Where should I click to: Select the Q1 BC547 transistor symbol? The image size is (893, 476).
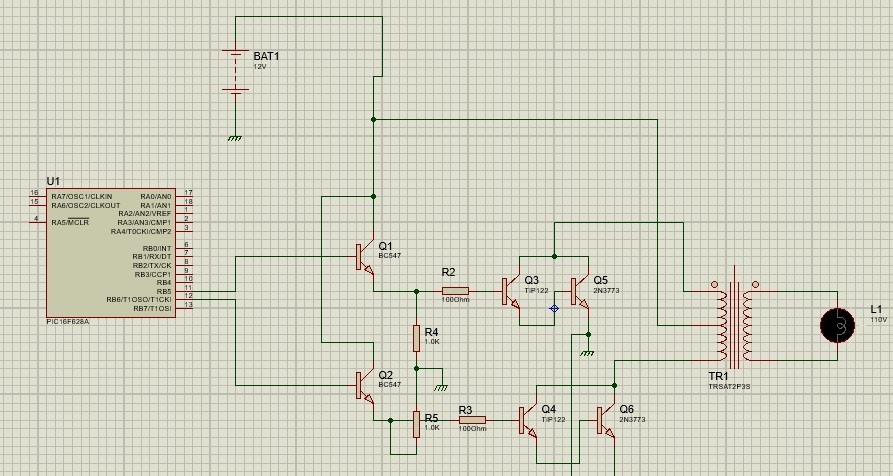365,257
